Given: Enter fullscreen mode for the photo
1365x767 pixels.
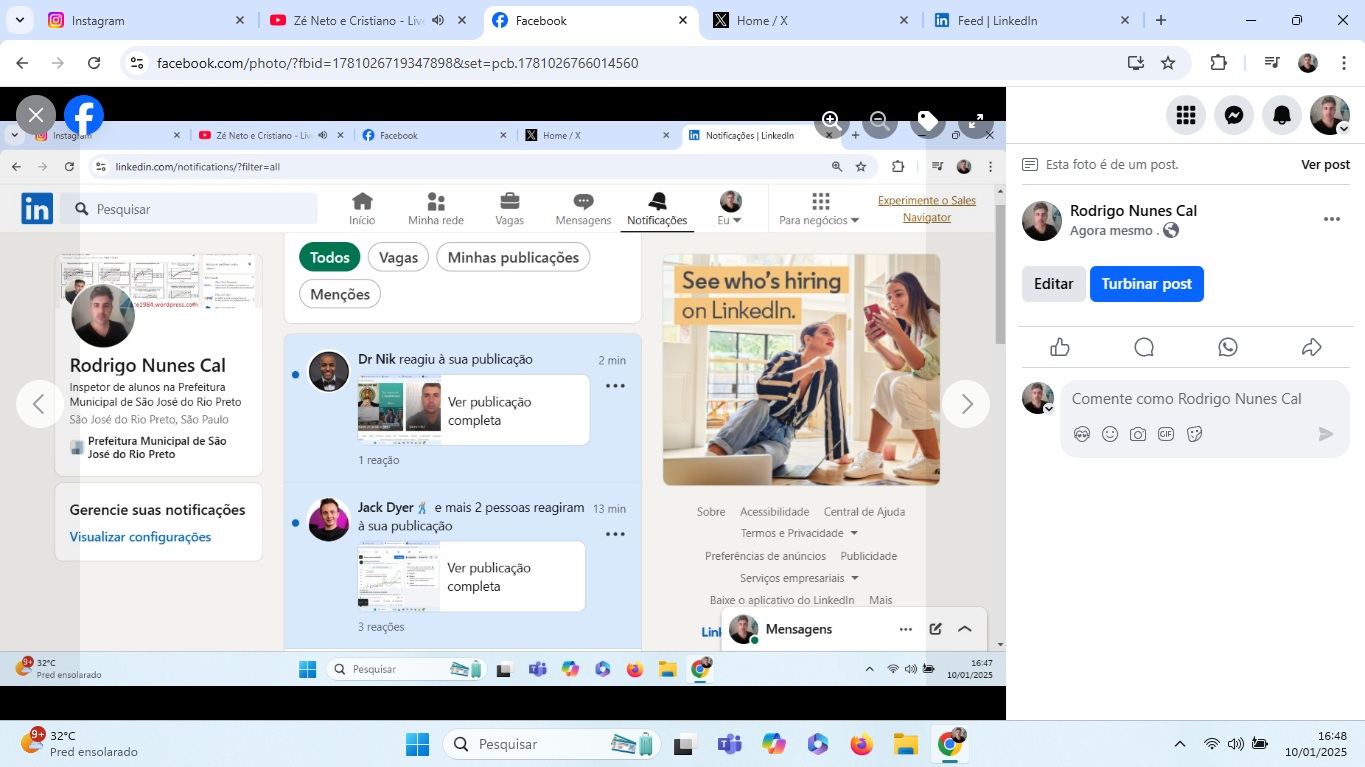Looking at the screenshot, I should tap(976, 121).
